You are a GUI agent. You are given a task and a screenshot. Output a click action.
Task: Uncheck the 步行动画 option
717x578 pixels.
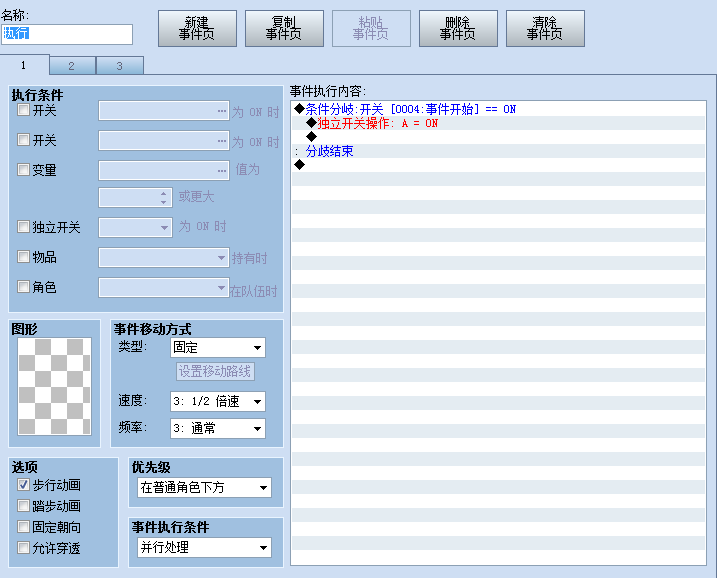point(23,485)
